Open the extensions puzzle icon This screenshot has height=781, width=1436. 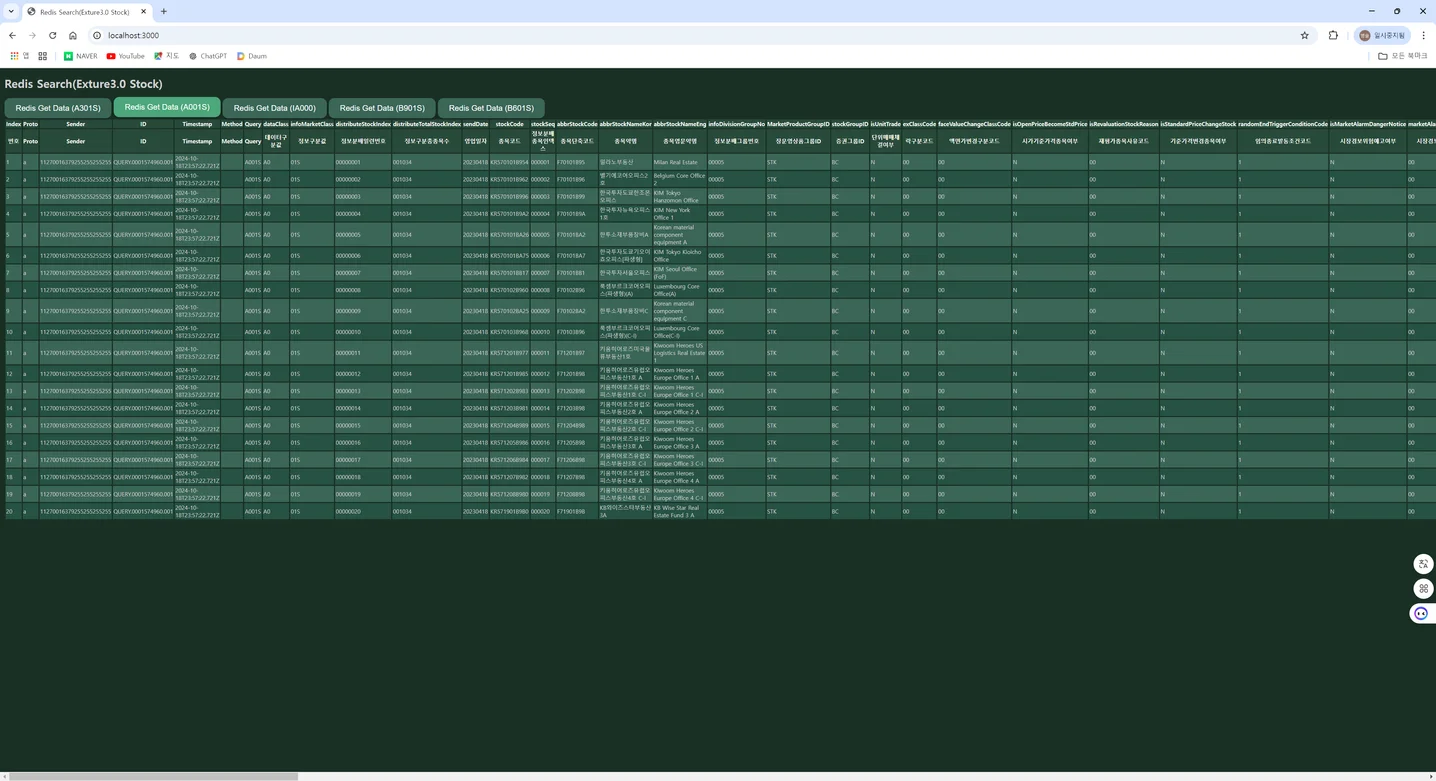pyautogui.click(x=1333, y=35)
